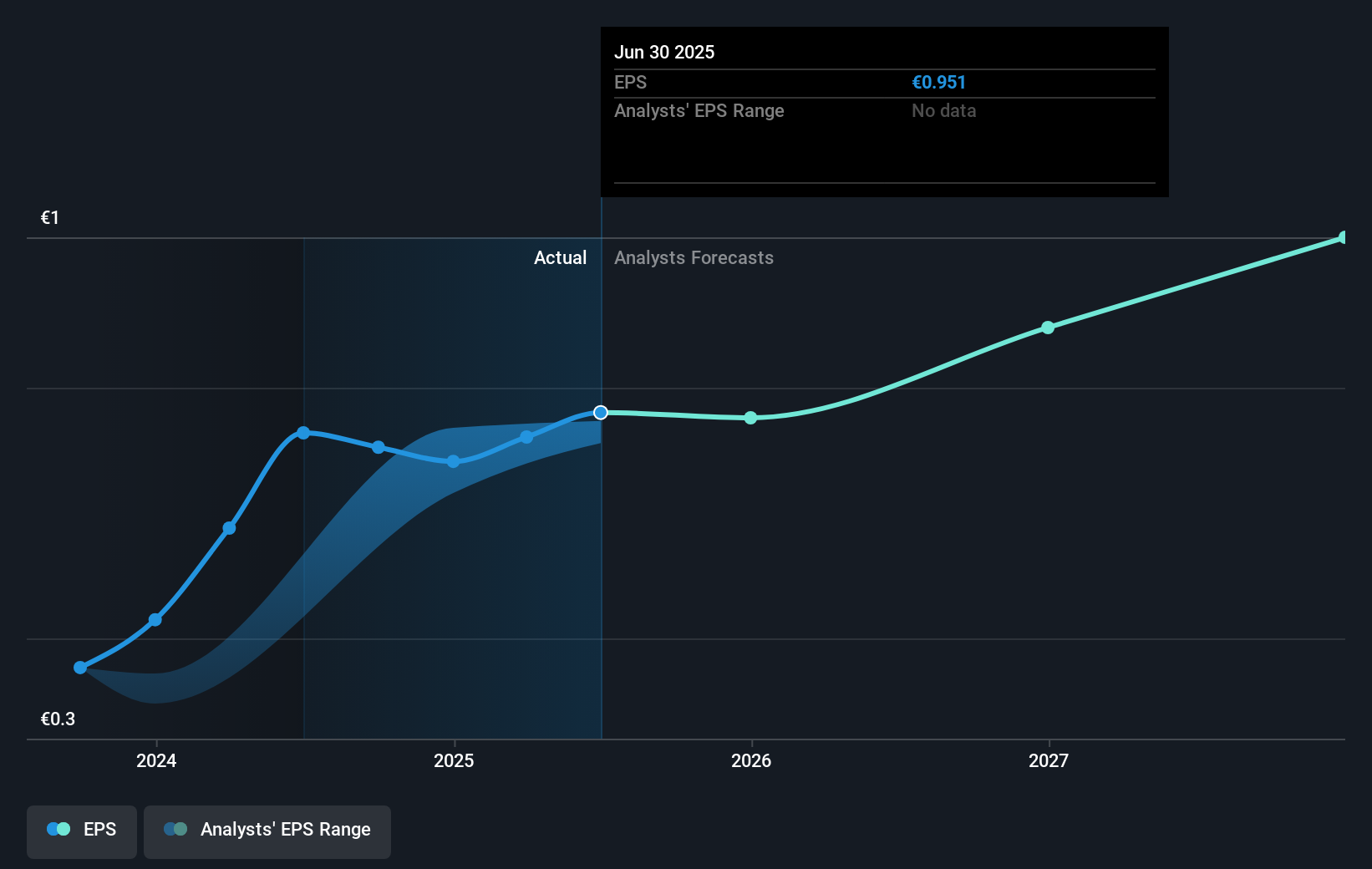This screenshot has width=1372, height=869.
Task: Click the €0.951 EPS value in tooltip
Action: click(938, 83)
